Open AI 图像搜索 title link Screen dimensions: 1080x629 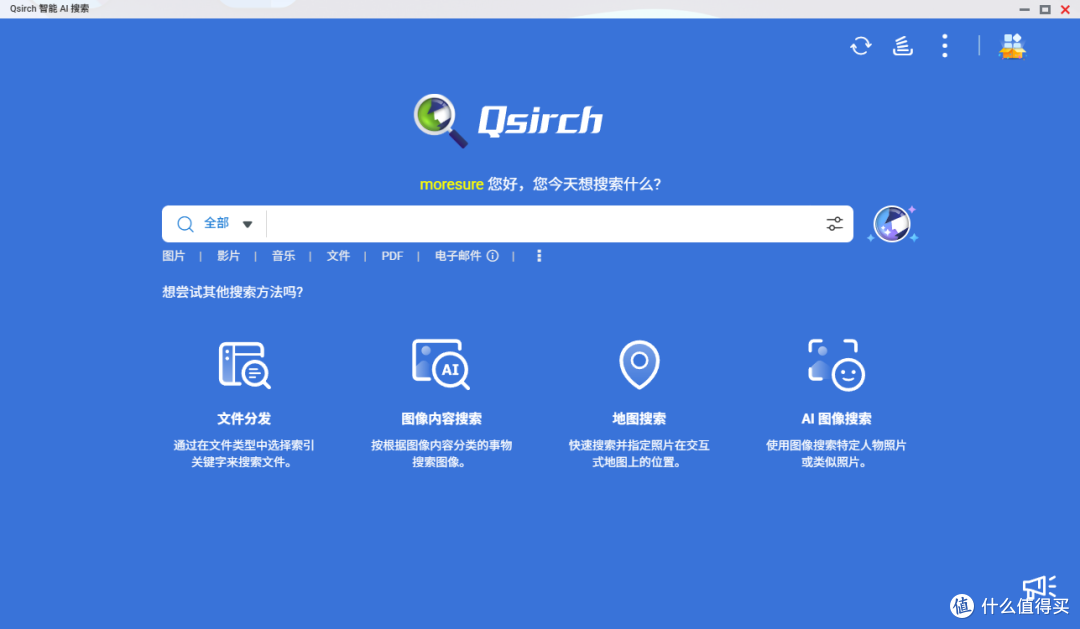point(836,418)
